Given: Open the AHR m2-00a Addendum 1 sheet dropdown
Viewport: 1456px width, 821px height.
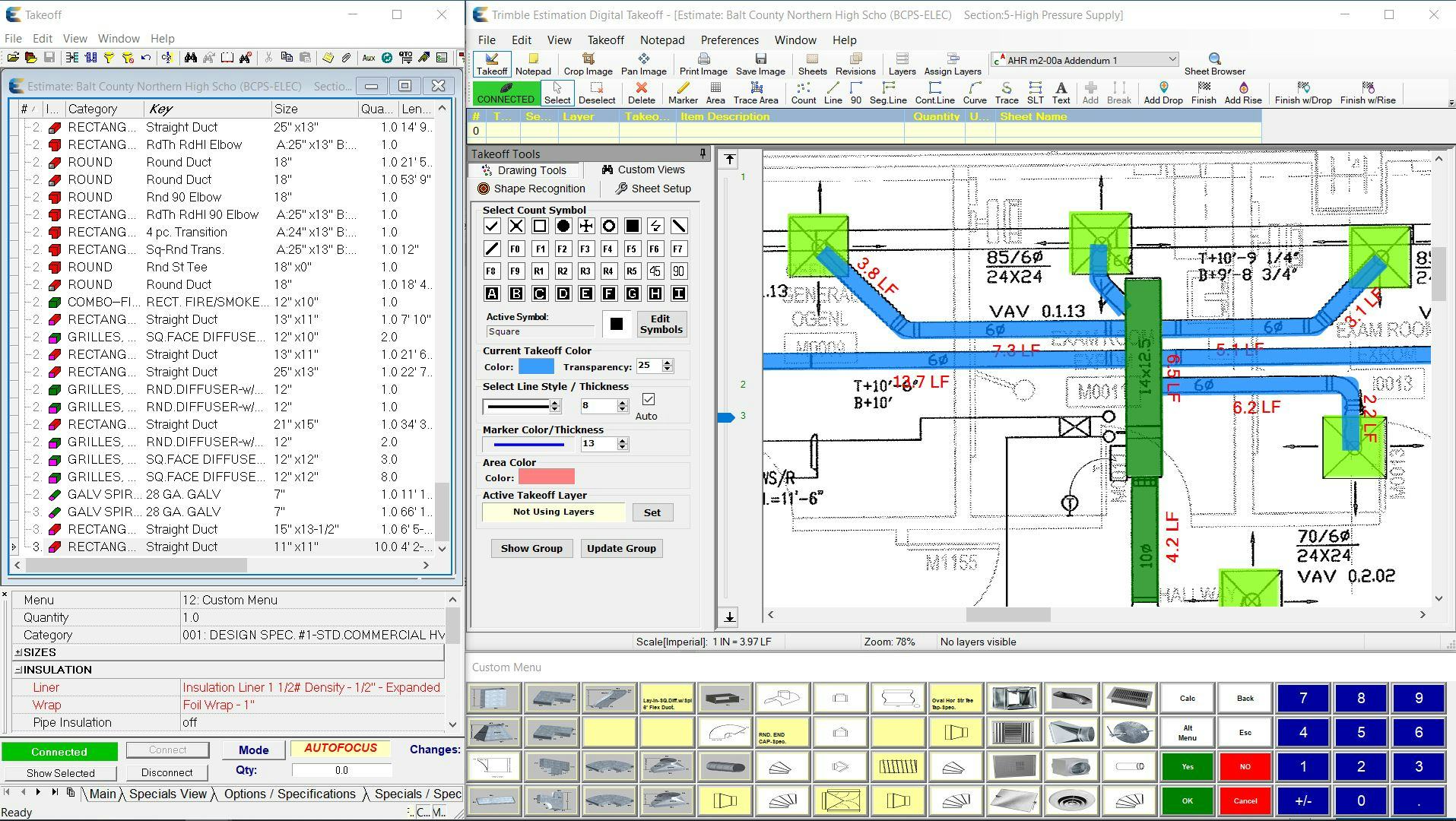Looking at the screenshot, I should point(1173,59).
